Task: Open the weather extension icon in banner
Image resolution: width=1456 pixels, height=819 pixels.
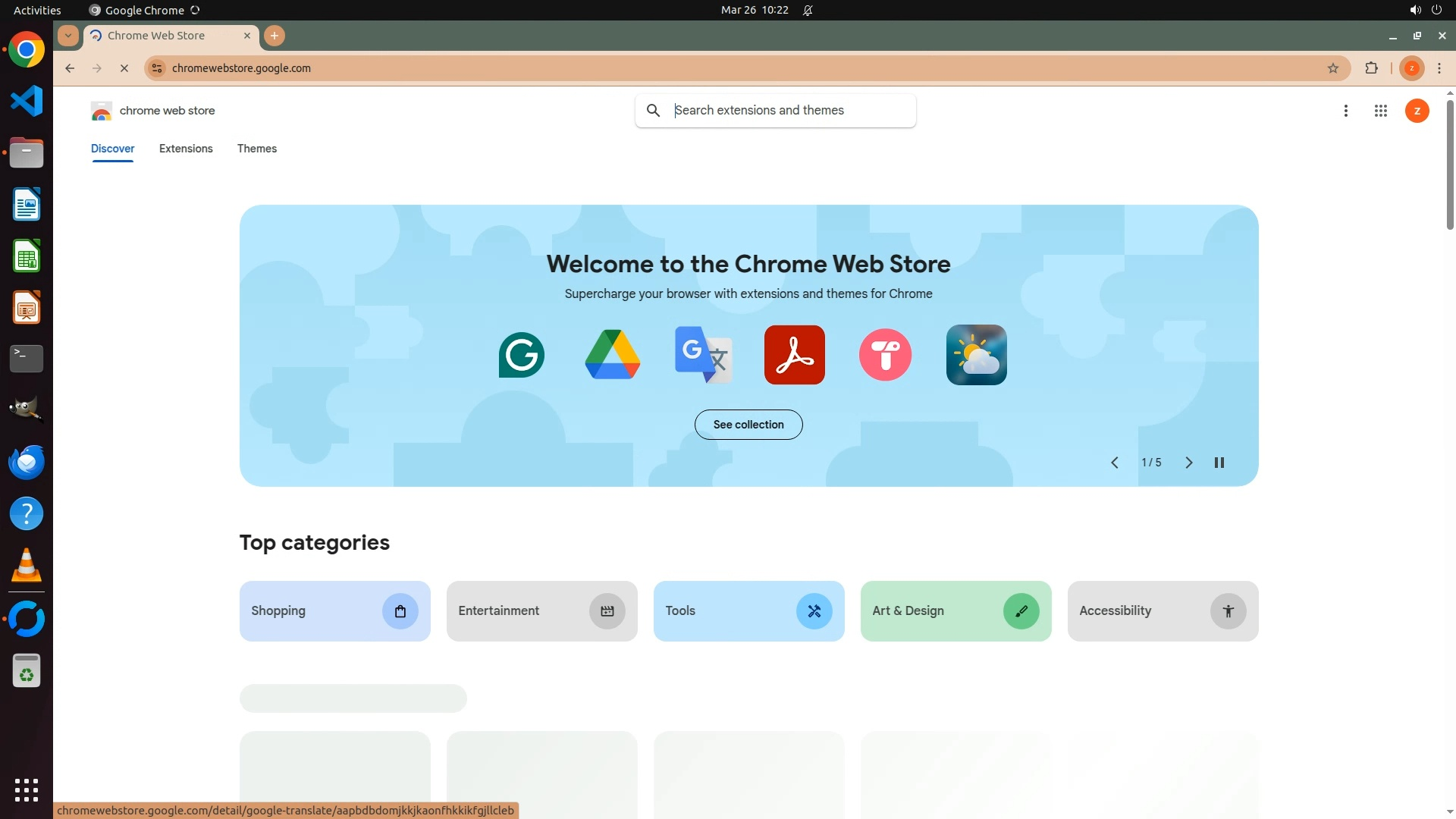Action: pyautogui.click(x=976, y=355)
